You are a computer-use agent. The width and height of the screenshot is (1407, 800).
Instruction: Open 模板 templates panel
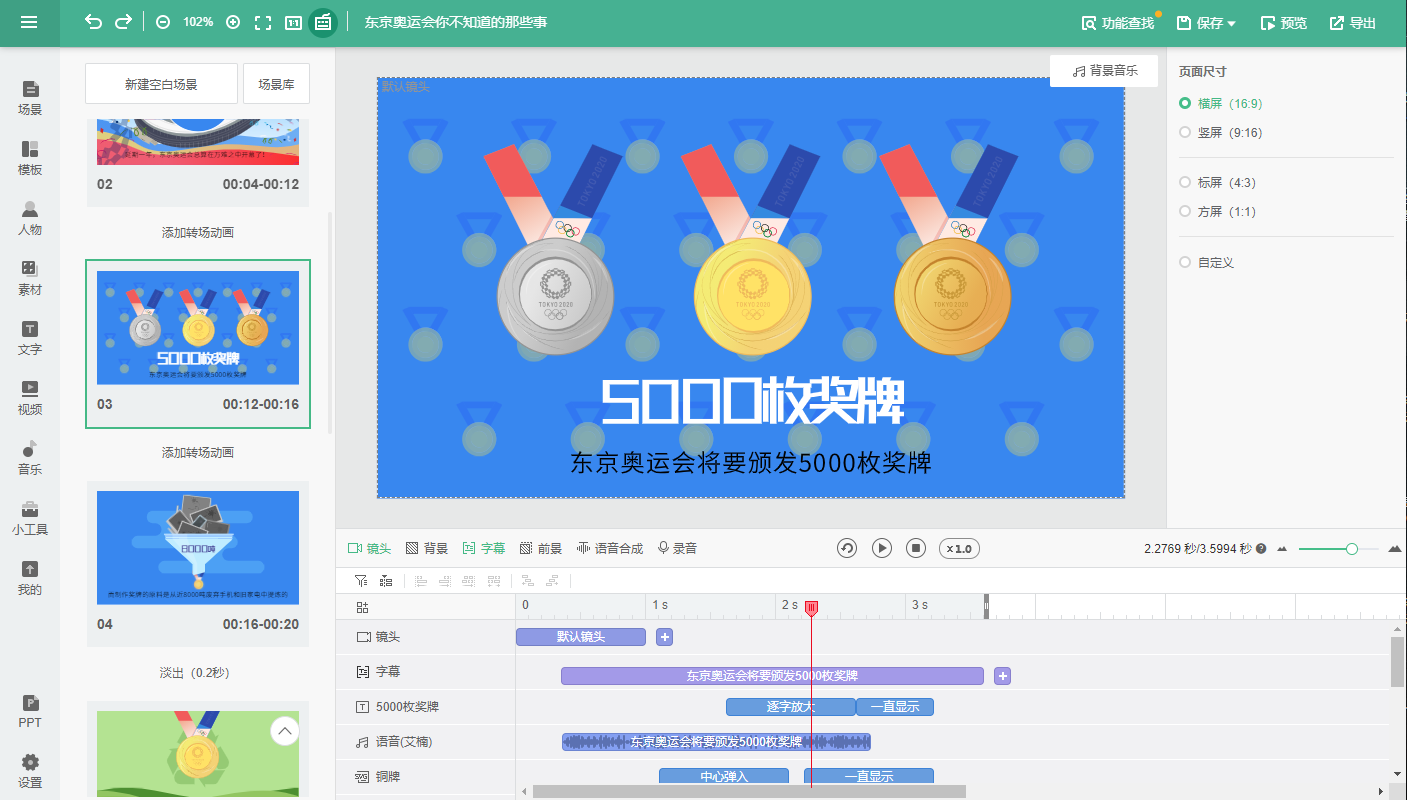(30, 158)
